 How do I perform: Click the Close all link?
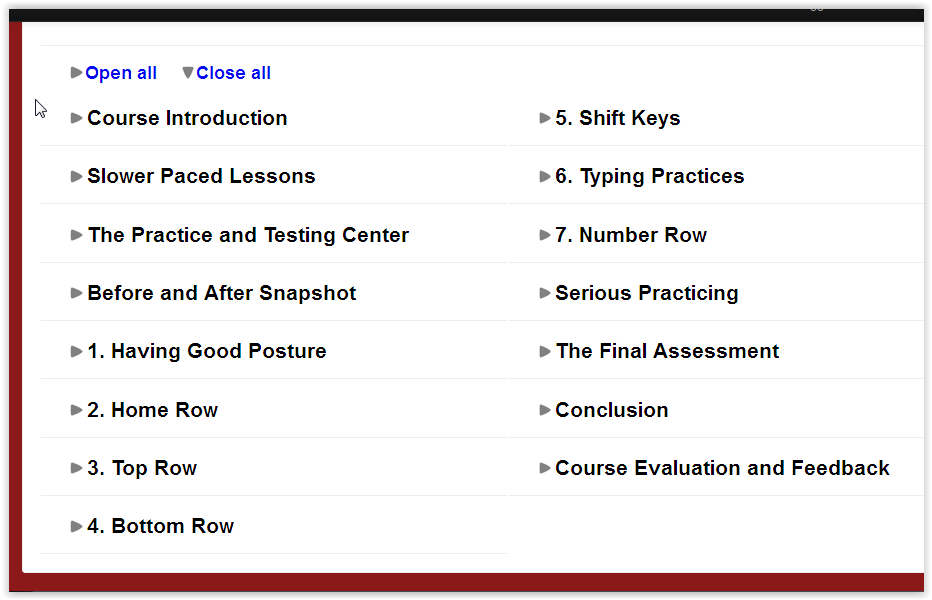pos(233,72)
